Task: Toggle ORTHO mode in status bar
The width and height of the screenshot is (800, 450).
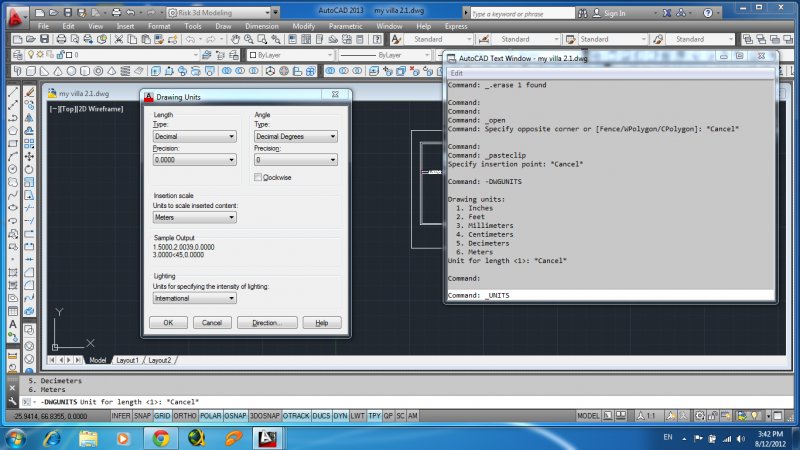Action: tap(185, 416)
